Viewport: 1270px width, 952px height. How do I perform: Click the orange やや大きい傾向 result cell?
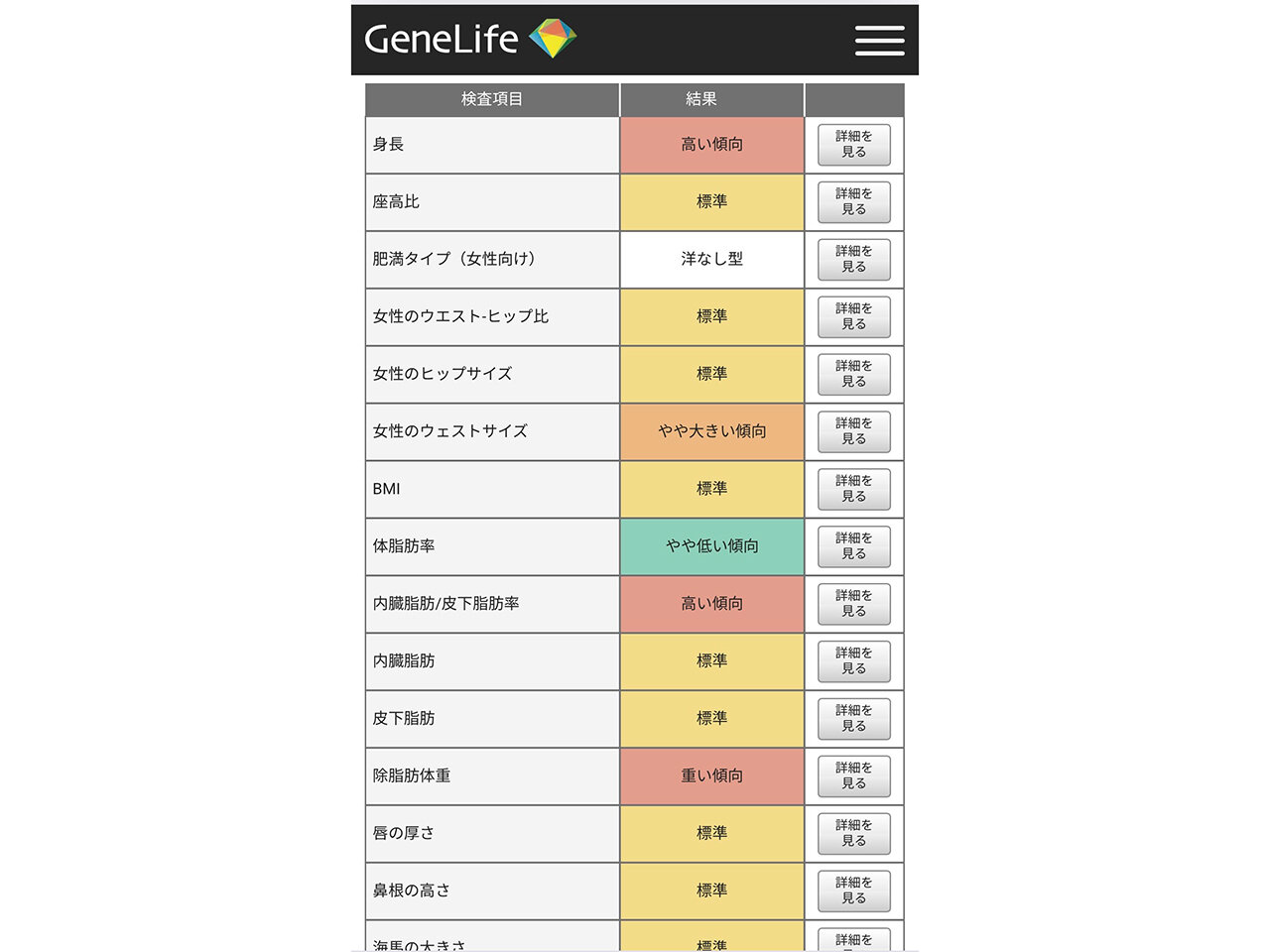[x=711, y=431]
